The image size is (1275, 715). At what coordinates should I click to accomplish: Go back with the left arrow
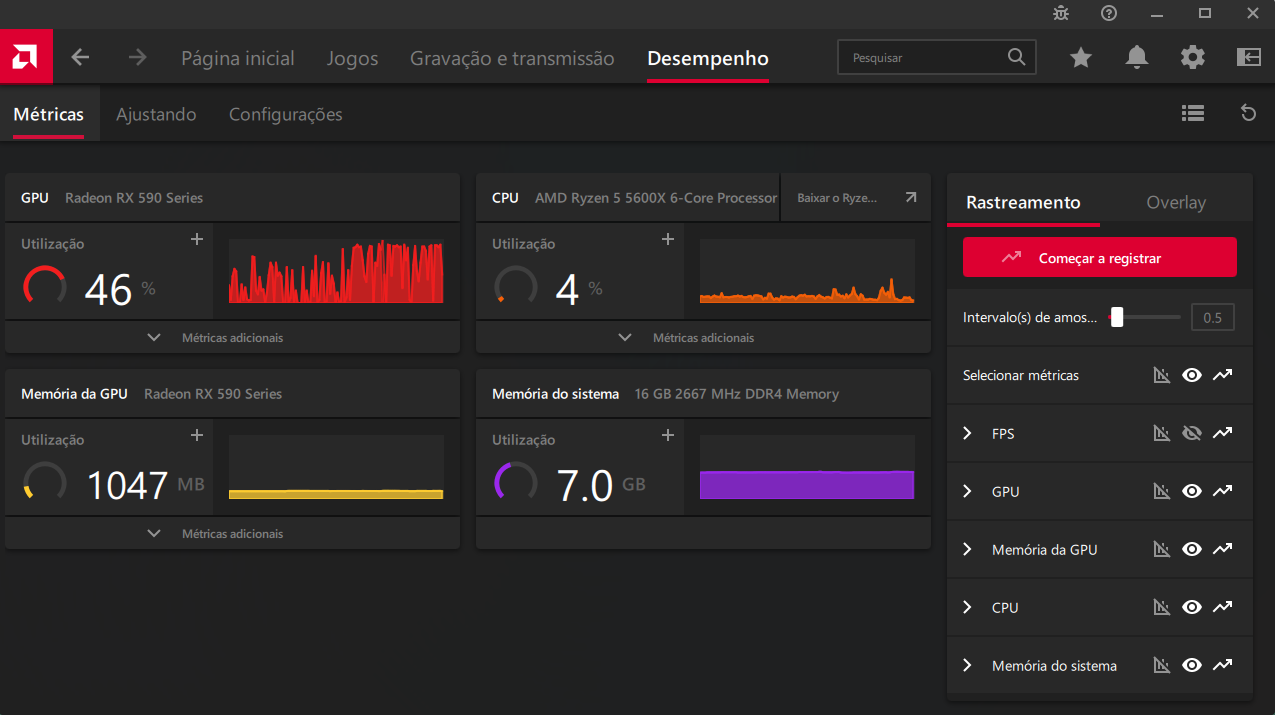click(x=80, y=58)
